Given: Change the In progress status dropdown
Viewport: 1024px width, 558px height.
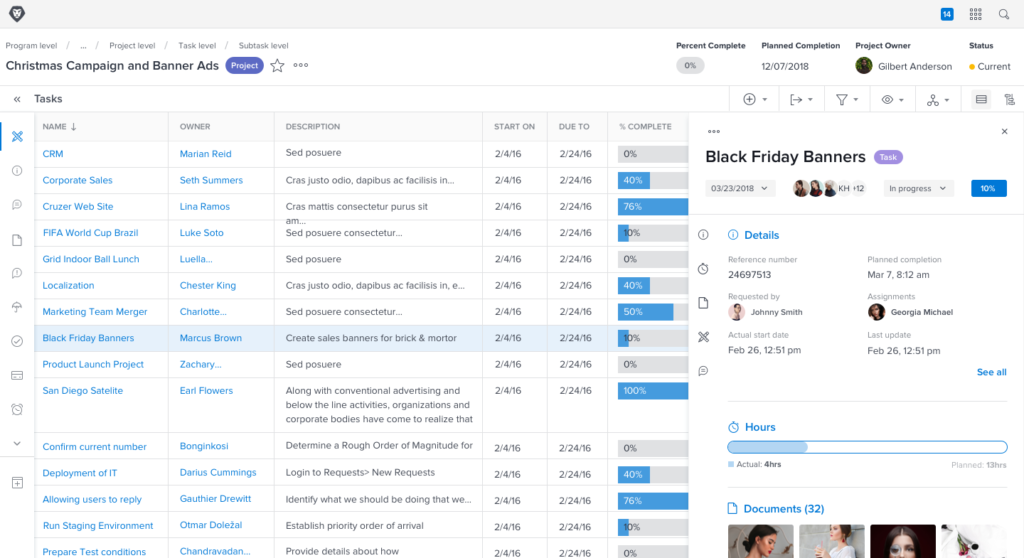Looking at the screenshot, I should (x=918, y=188).
